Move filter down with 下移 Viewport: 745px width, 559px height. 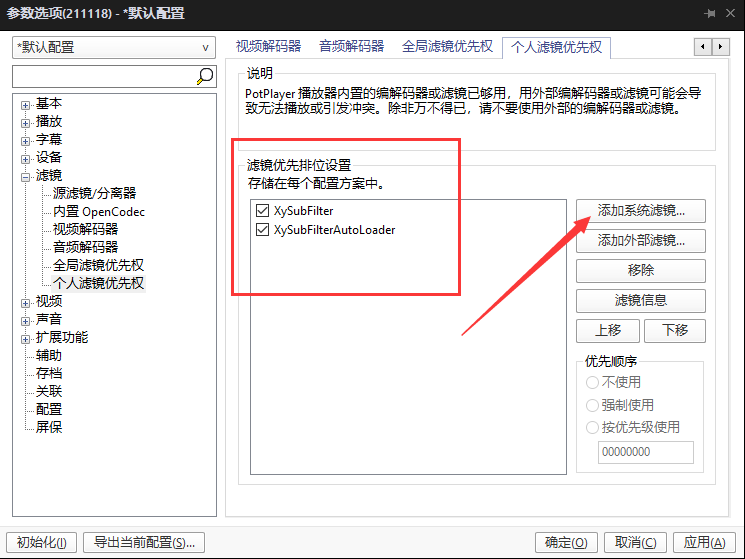tap(675, 330)
